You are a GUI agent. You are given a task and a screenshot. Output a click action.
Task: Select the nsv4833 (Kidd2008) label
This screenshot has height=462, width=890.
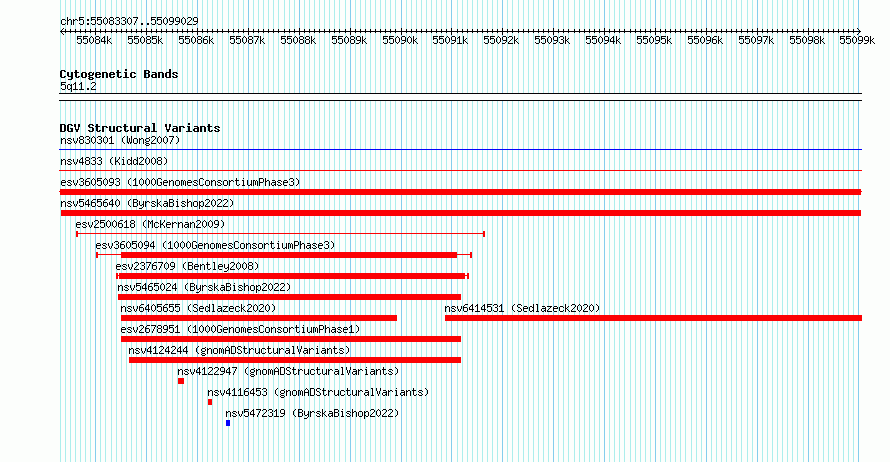tap(114, 161)
